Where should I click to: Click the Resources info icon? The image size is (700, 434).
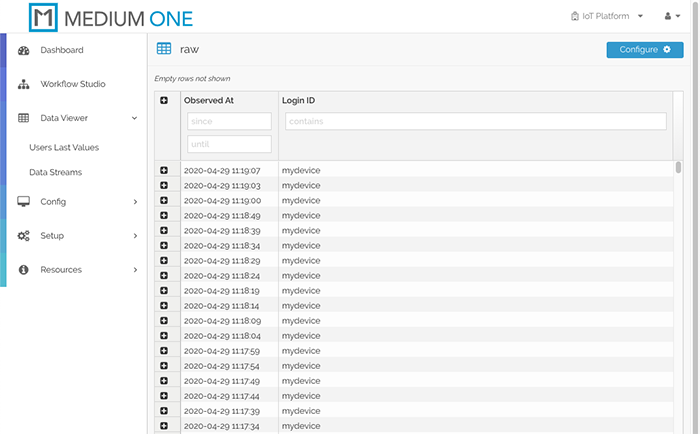click(23, 270)
